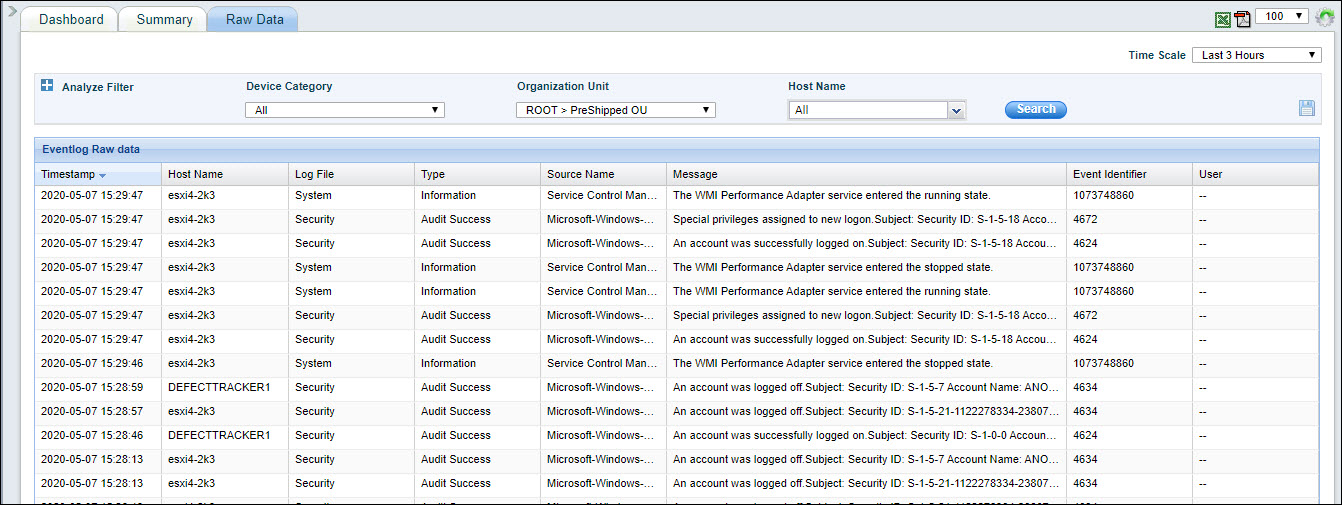Screen dimensions: 1342x505
Task: Select the Raw Data tab
Action: click(x=254, y=20)
